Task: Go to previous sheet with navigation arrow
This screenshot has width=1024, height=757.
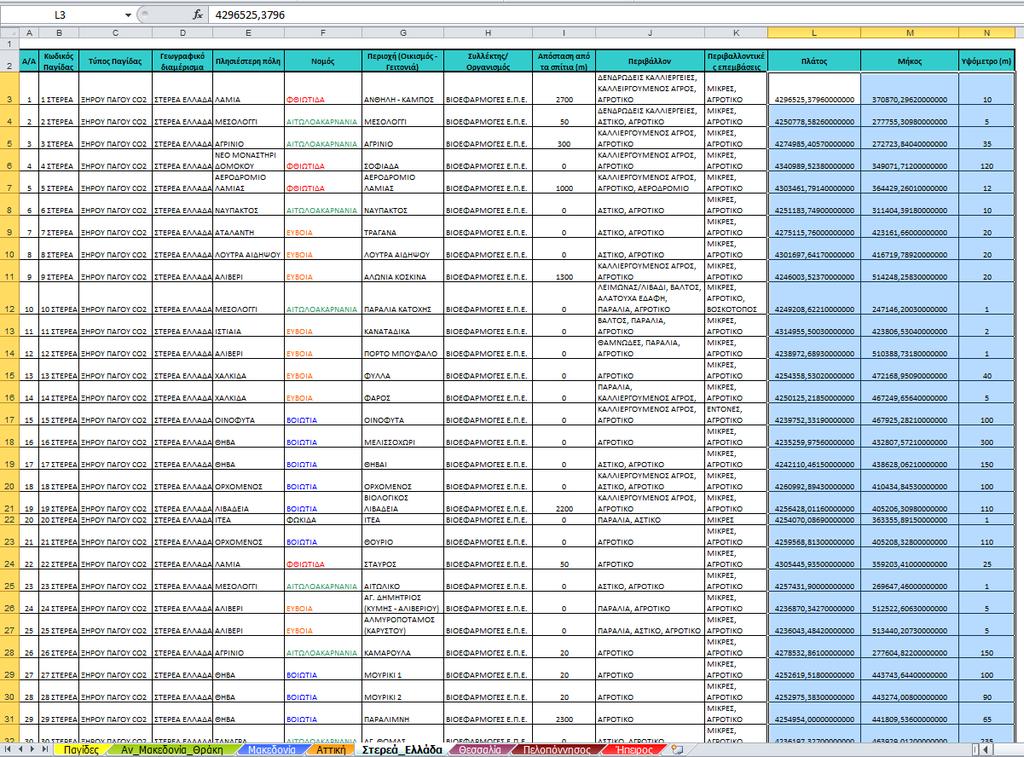Action: 20,749
